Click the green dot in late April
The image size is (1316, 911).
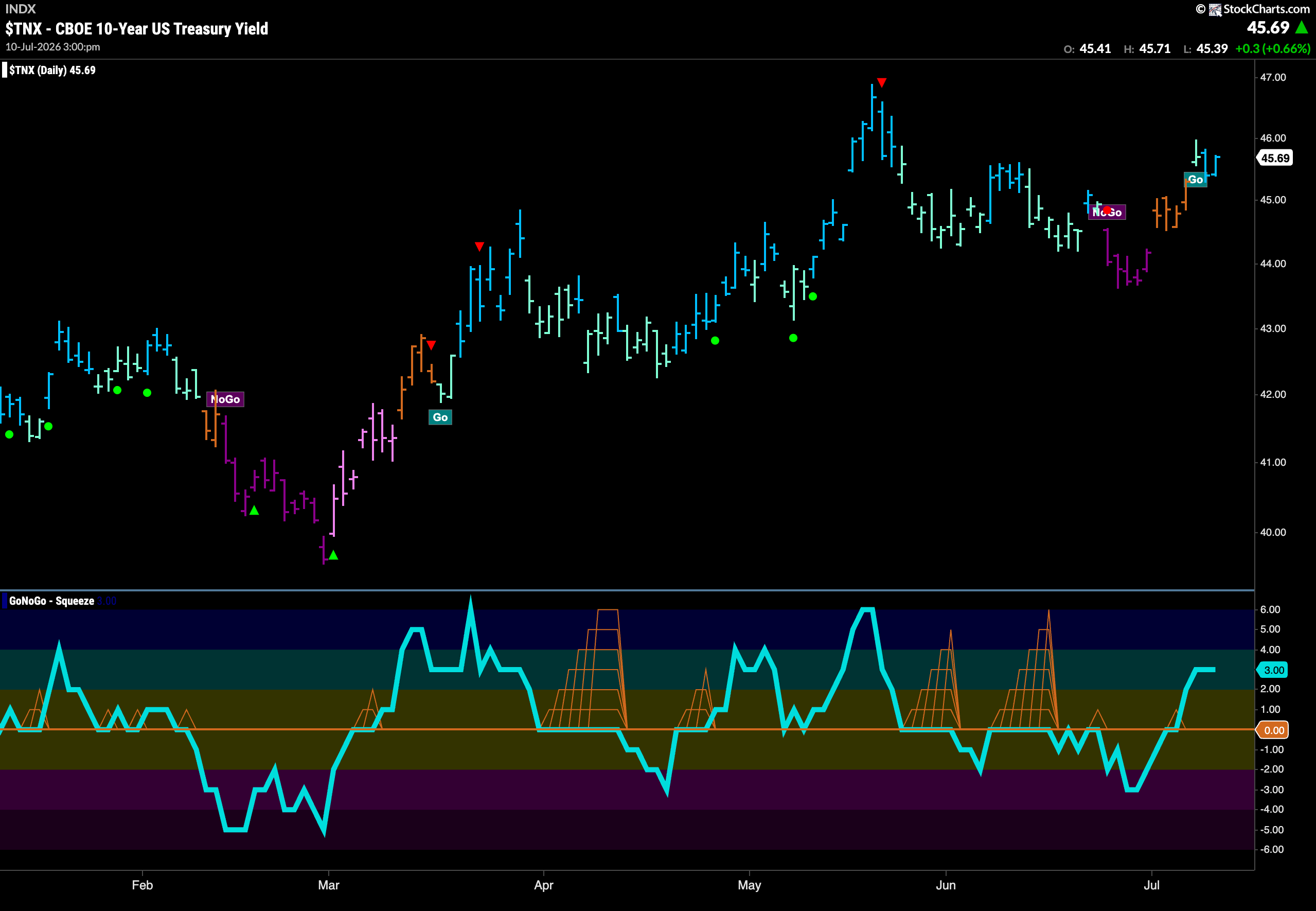coord(715,341)
